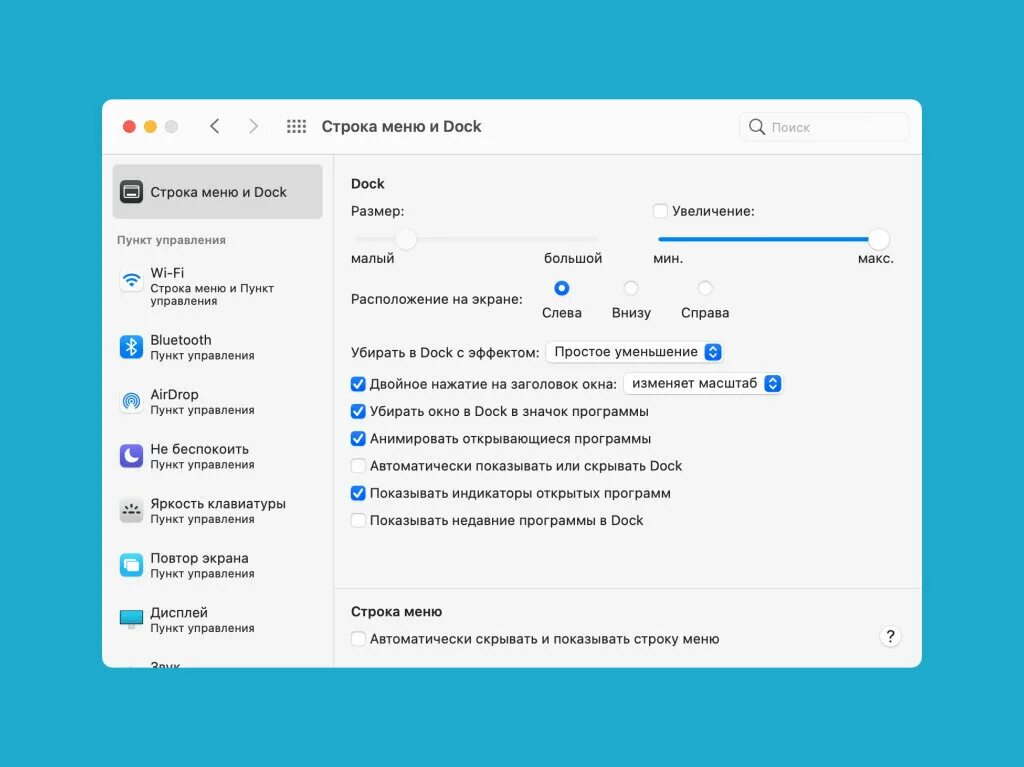Image resolution: width=1024 pixels, height=767 pixels.
Task: Click the forward navigation arrow
Action: click(x=253, y=126)
